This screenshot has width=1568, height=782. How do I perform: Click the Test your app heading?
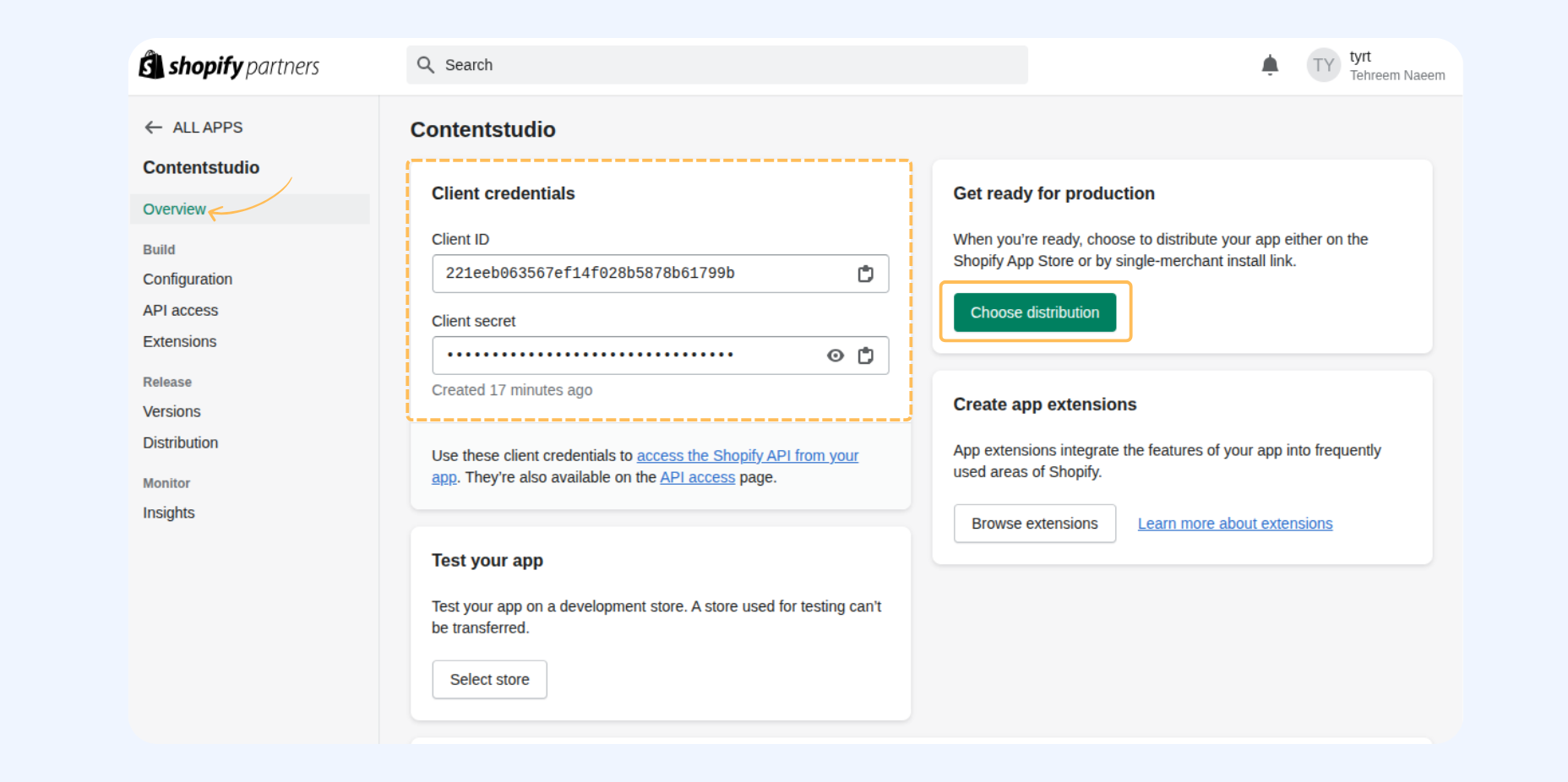point(487,562)
